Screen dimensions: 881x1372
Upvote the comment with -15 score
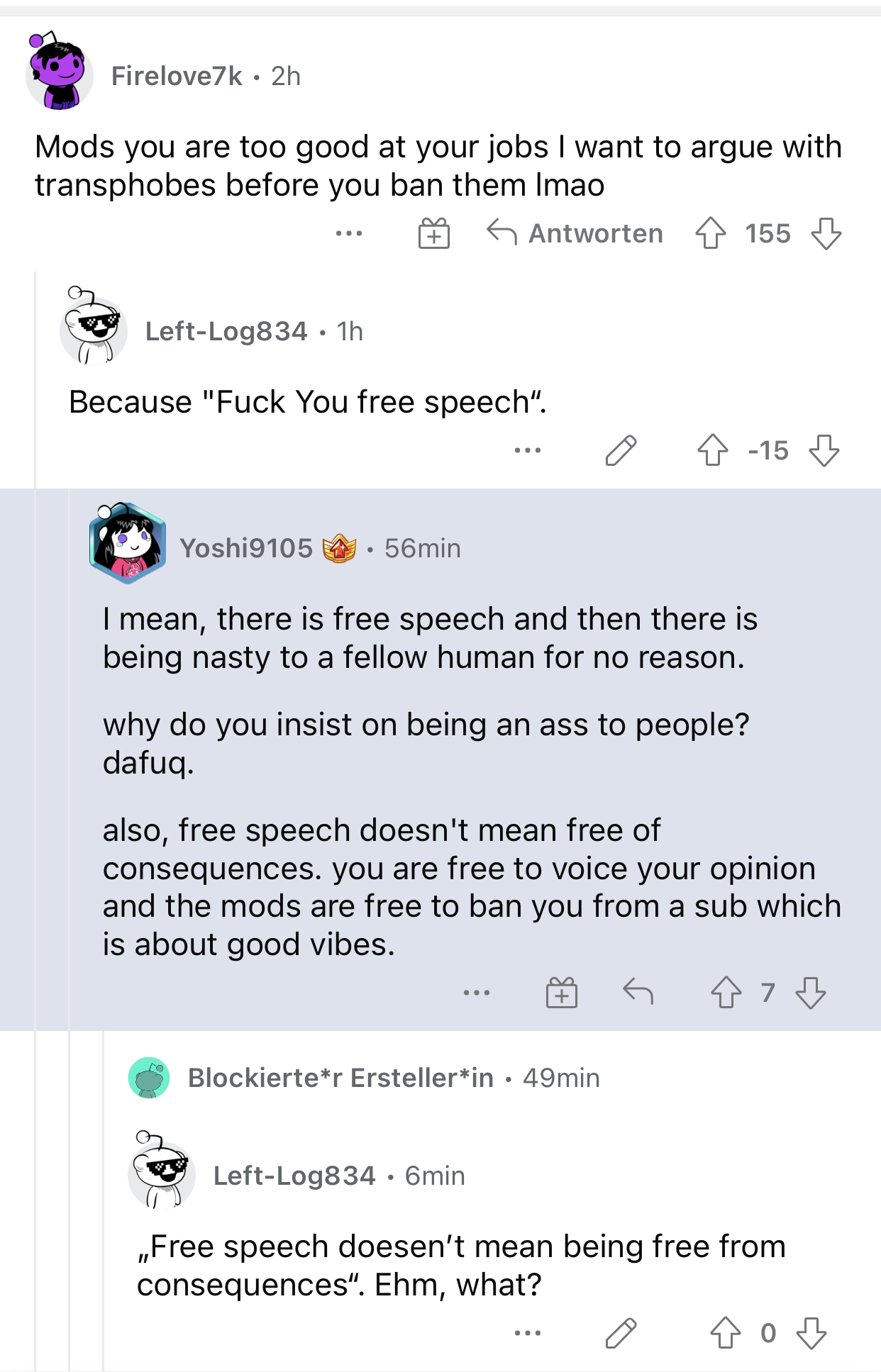click(712, 450)
